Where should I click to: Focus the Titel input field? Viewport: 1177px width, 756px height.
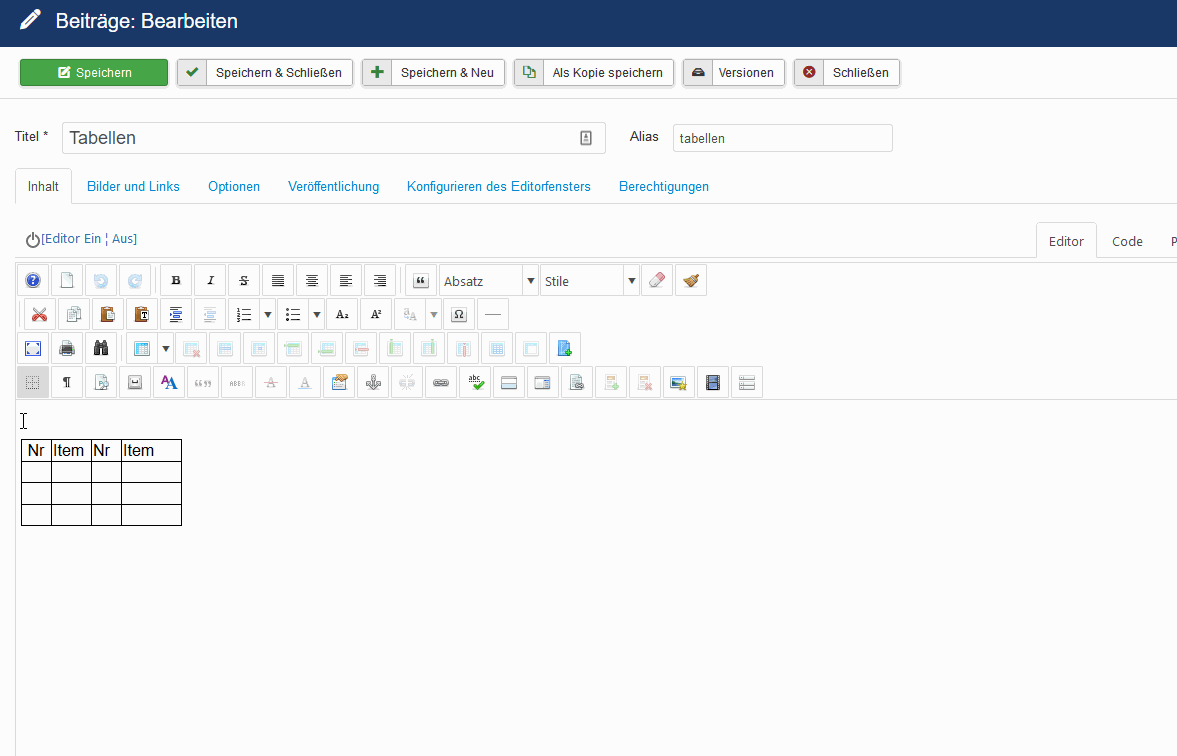pyautogui.click(x=333, y=138)
